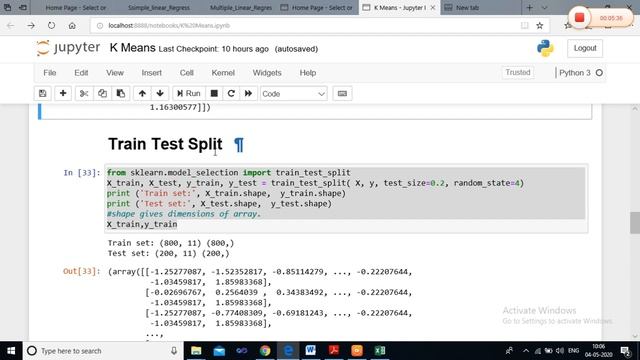Click the Trusted notebook indicator
This screenshot has width=640, height=360.
click(518, 72)
